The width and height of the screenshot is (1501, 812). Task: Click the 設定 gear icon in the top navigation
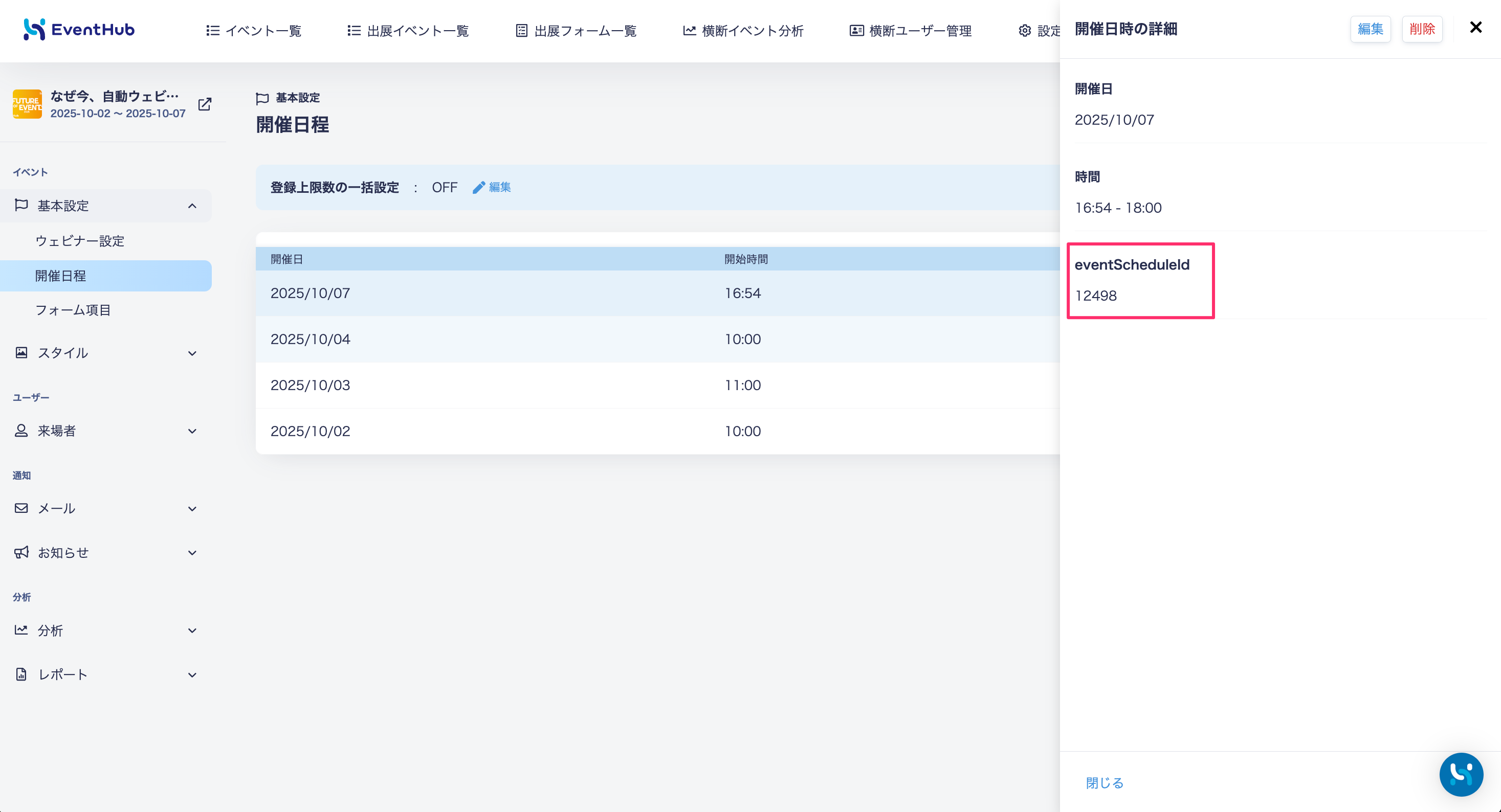click(x=1024, y=31)
